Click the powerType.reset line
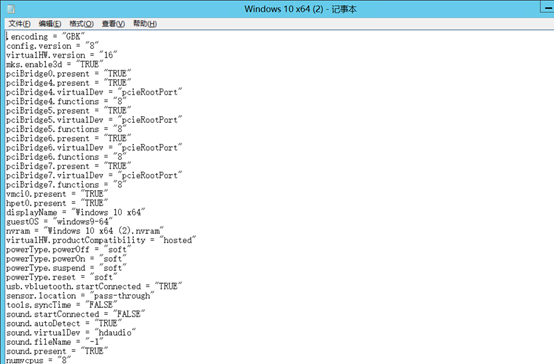This screenshot has width=554, height=364. coord(61,277)
